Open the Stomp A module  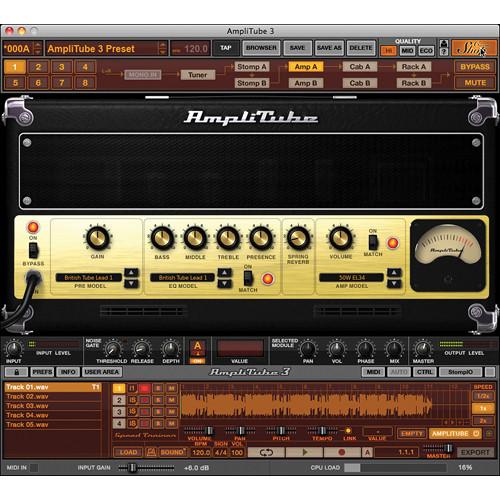tap(252, 67)
